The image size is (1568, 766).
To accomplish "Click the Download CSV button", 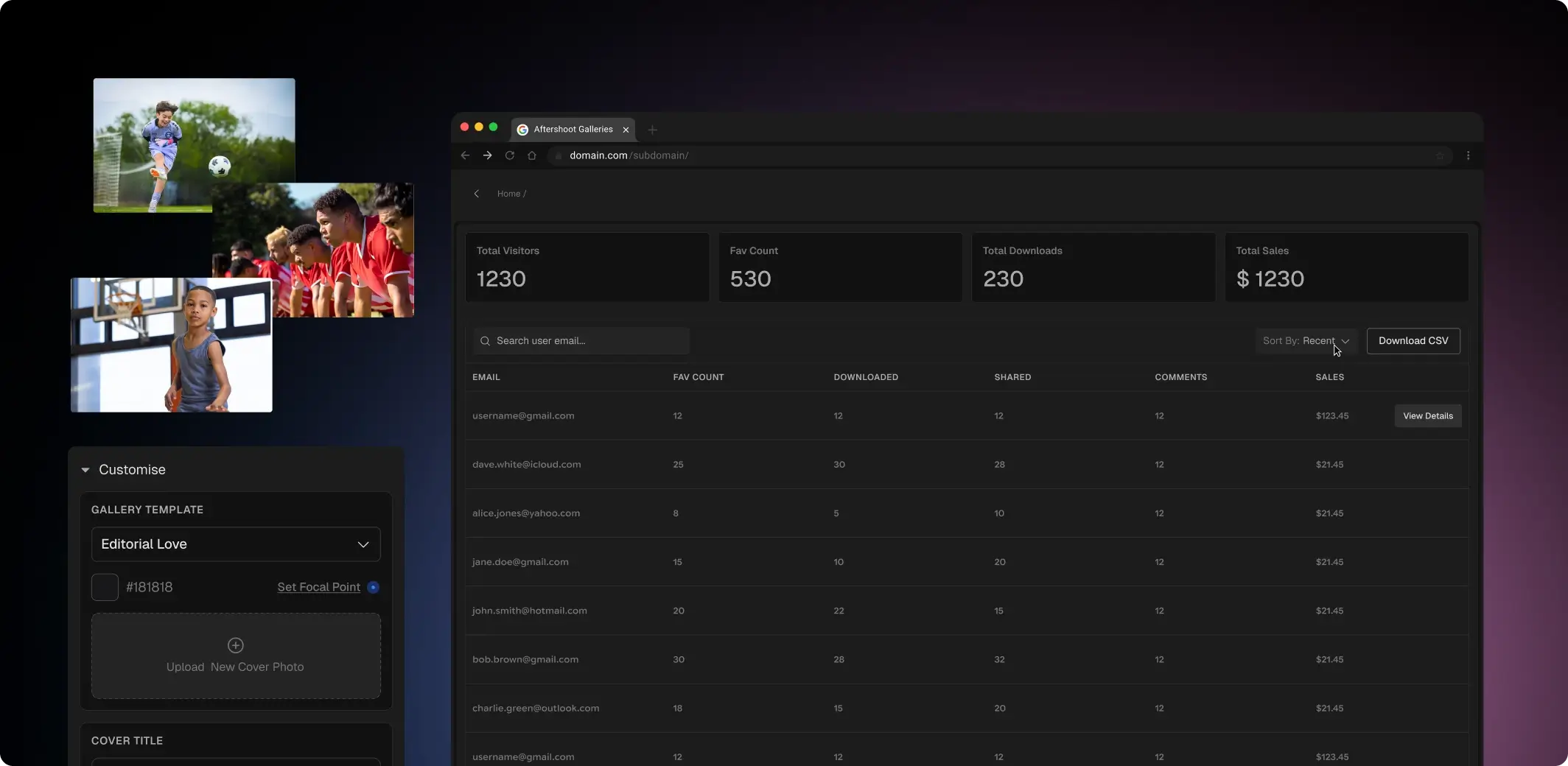I will pyautogui.click(x=1413, y=341).
